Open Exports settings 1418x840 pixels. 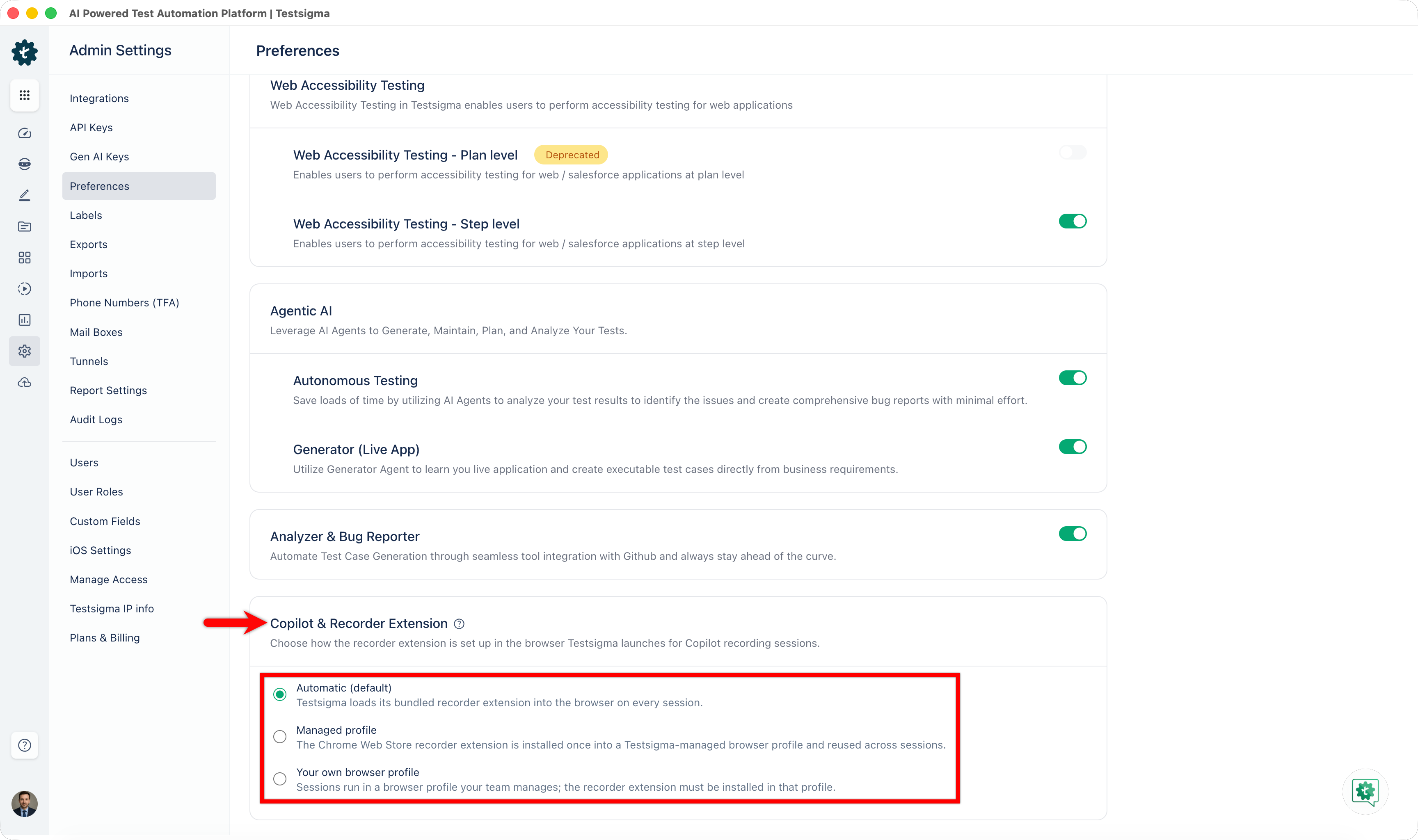pyautogui.click(x=88, y=244)
